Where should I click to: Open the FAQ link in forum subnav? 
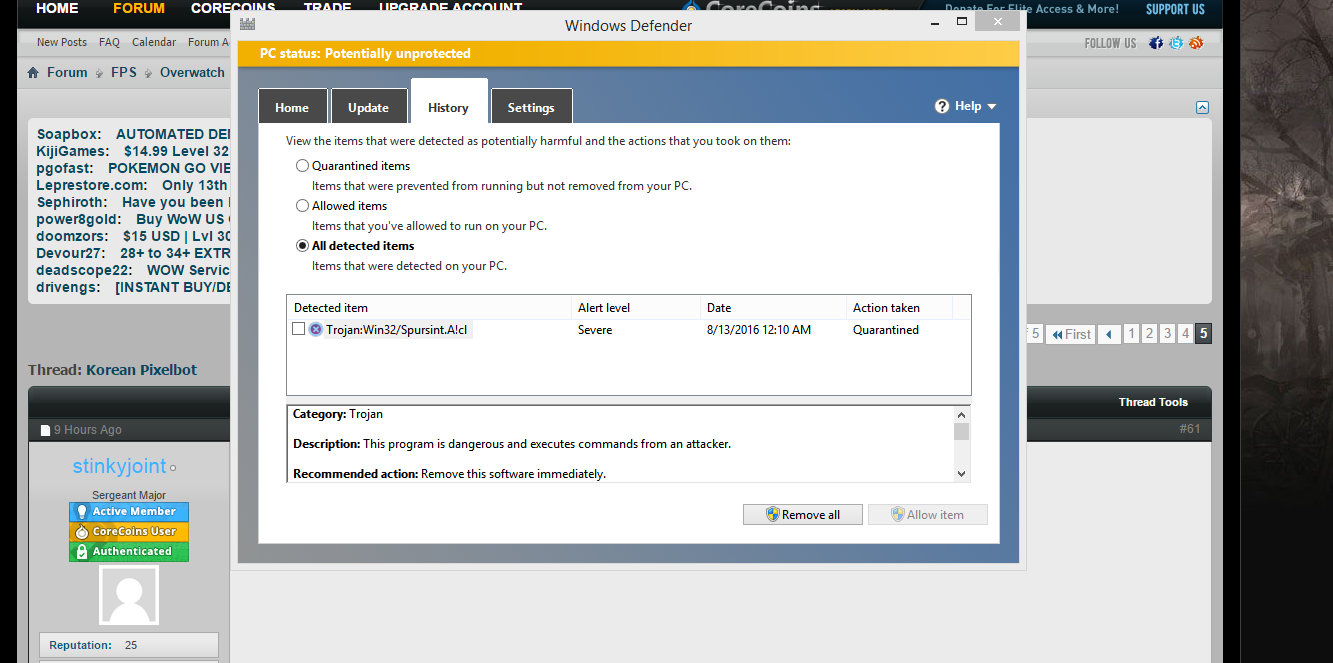click(109, 42)
